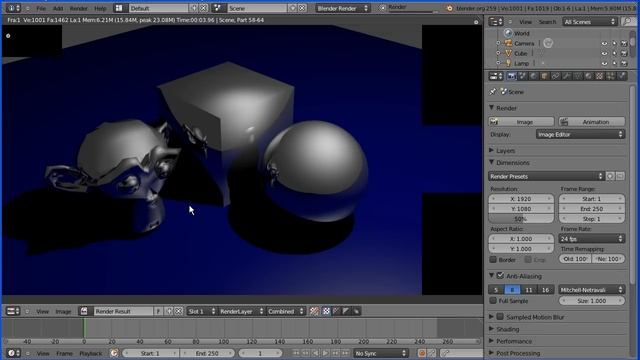This screenshot has height=360, width=640.
Task: Expand the Performance panel
Action: [x=513, y=341]
